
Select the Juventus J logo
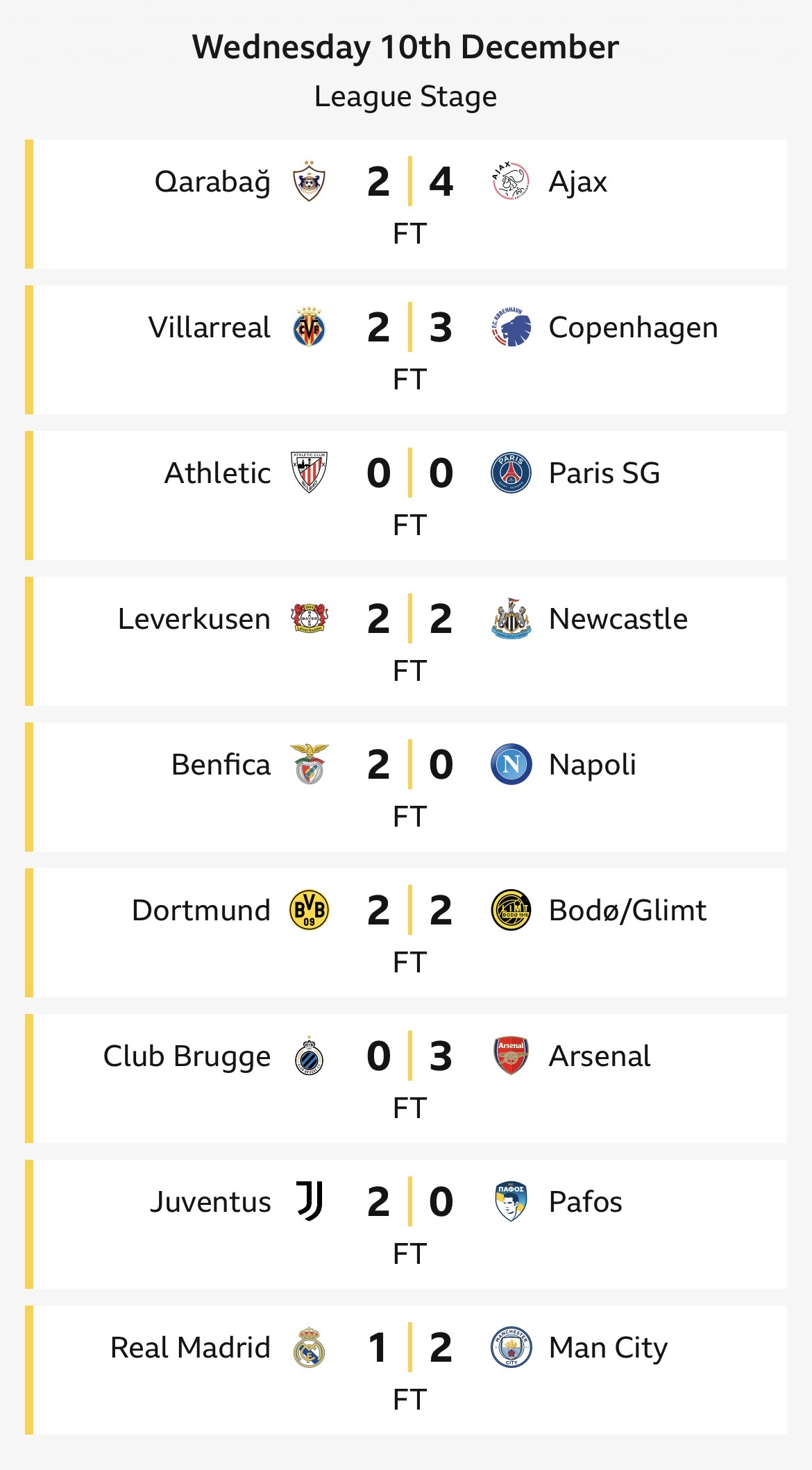(x=309, y=1202)
